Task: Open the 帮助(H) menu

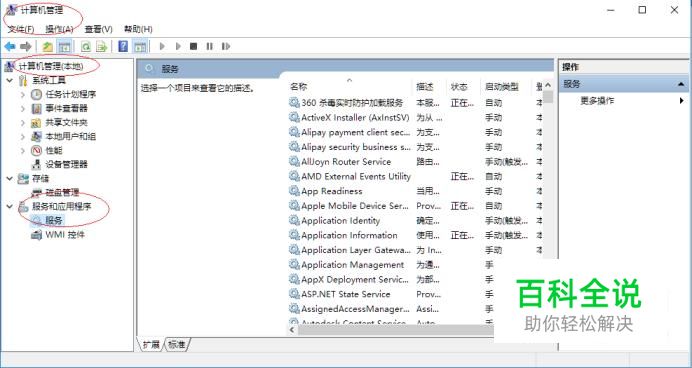Action: tap(138, 29)
